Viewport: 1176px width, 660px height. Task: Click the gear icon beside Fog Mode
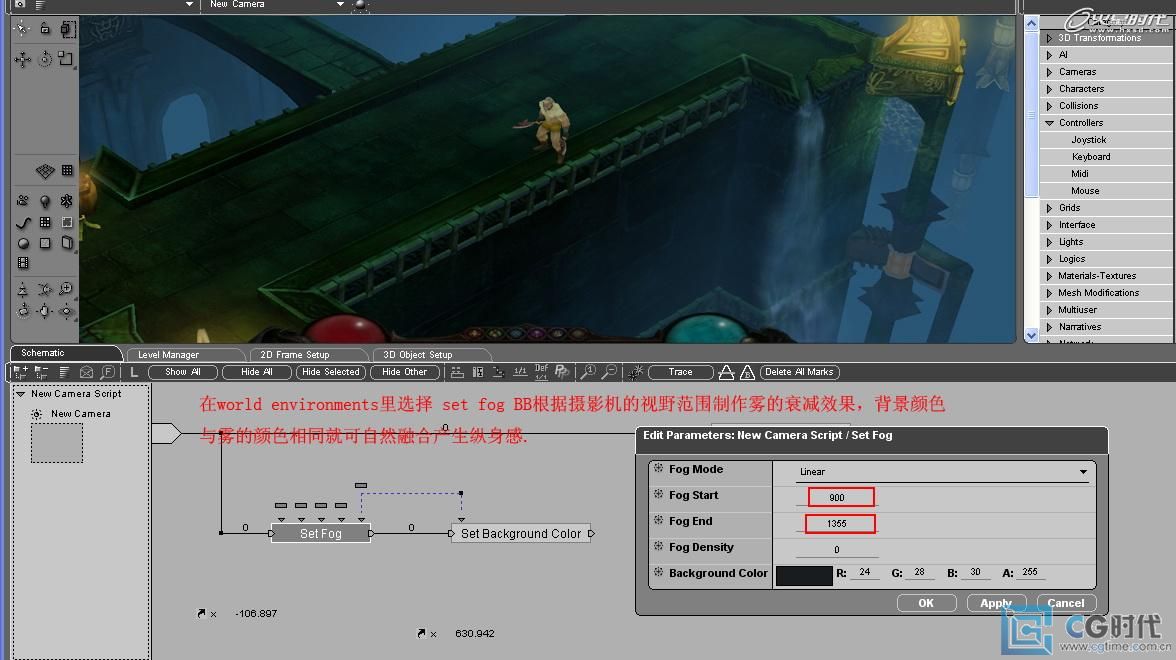point(658,468)
